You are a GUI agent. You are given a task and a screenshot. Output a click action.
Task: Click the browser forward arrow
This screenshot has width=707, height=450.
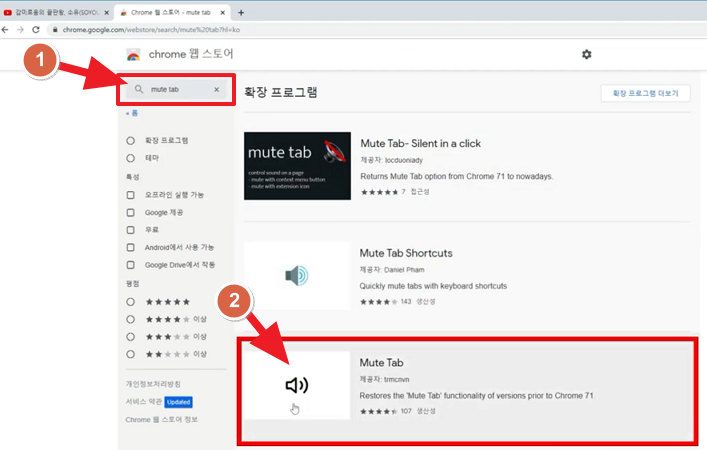point(20,30)
